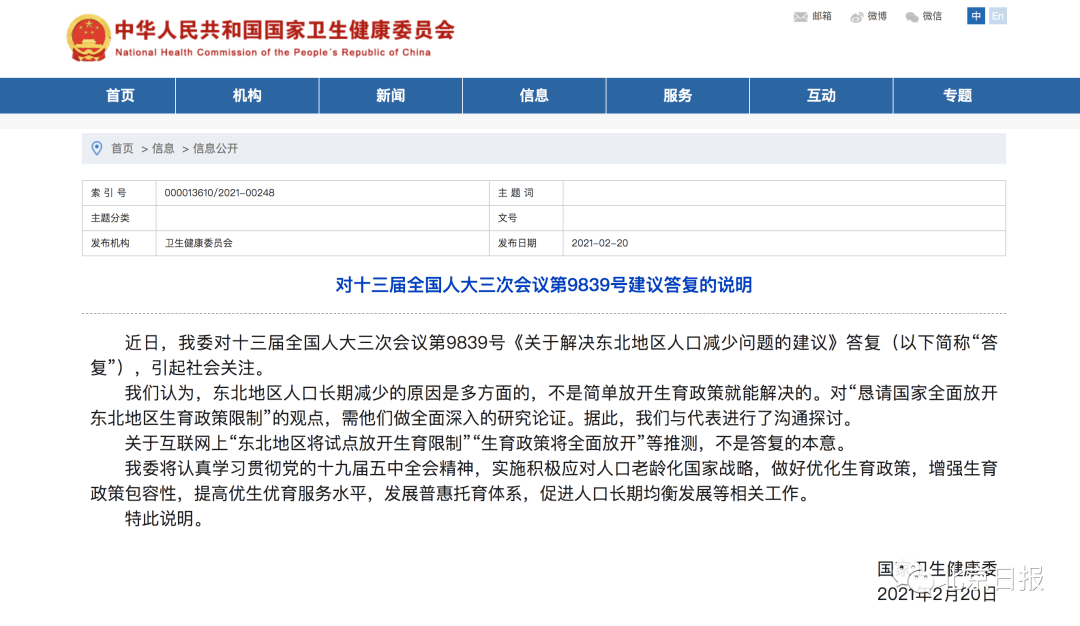The width and height of the screenshot is (1080, 626).
Task: Click the site title 中华人民共和国国家卫生健康委员会
Action: [284, 30]
